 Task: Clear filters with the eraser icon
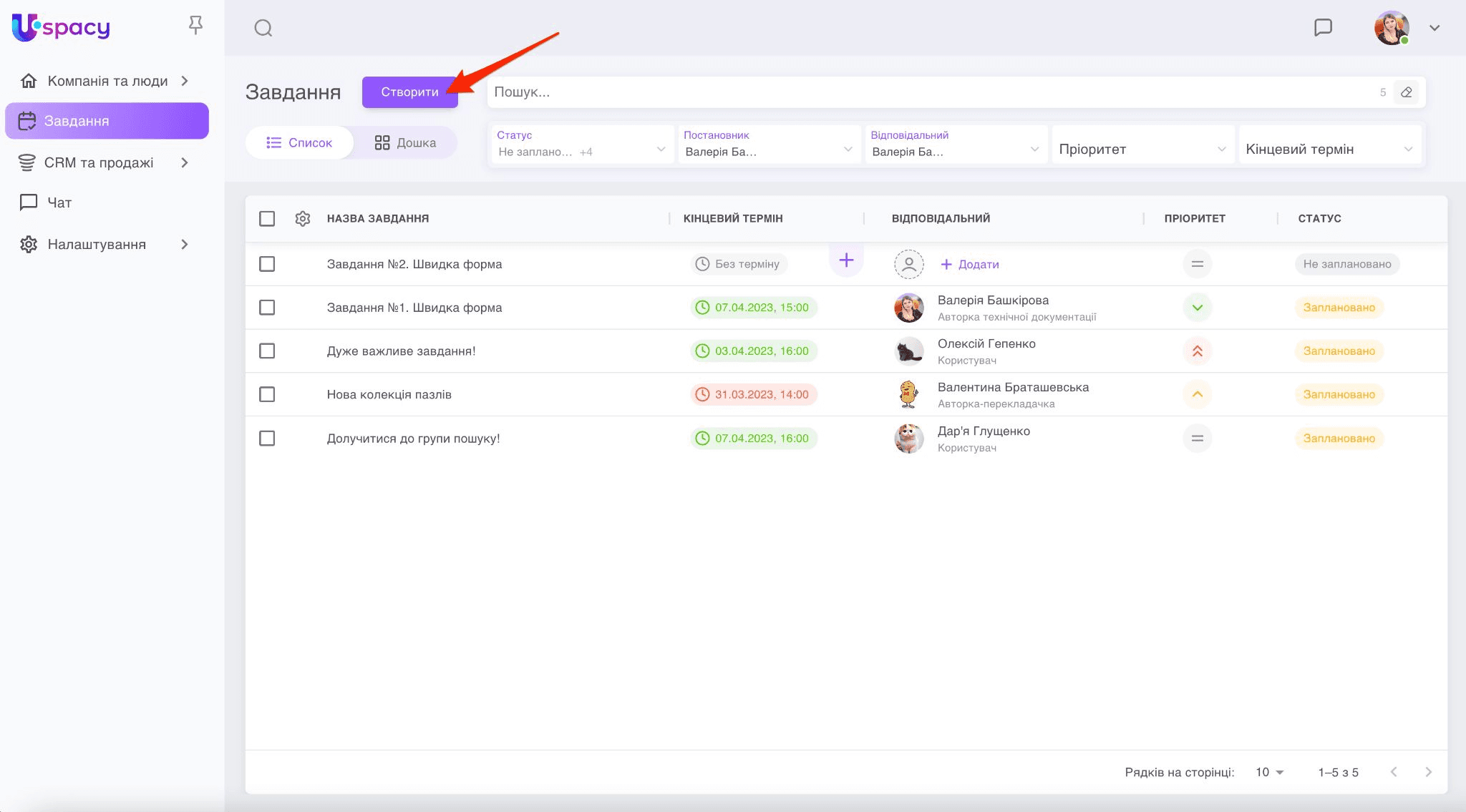pyautogui.click(x=1406, y=92)
